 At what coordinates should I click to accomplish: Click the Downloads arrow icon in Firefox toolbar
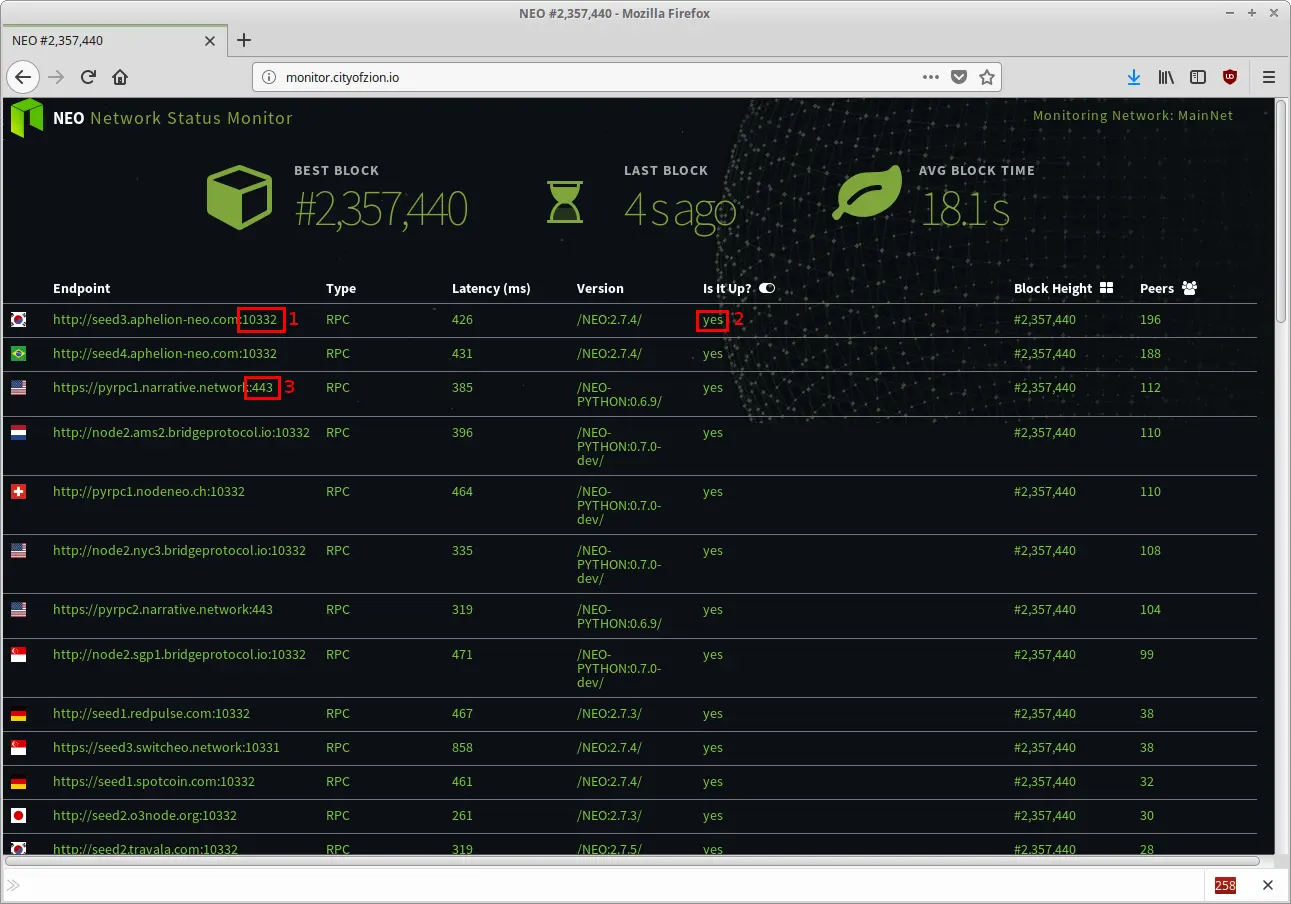pos(1133,76)
